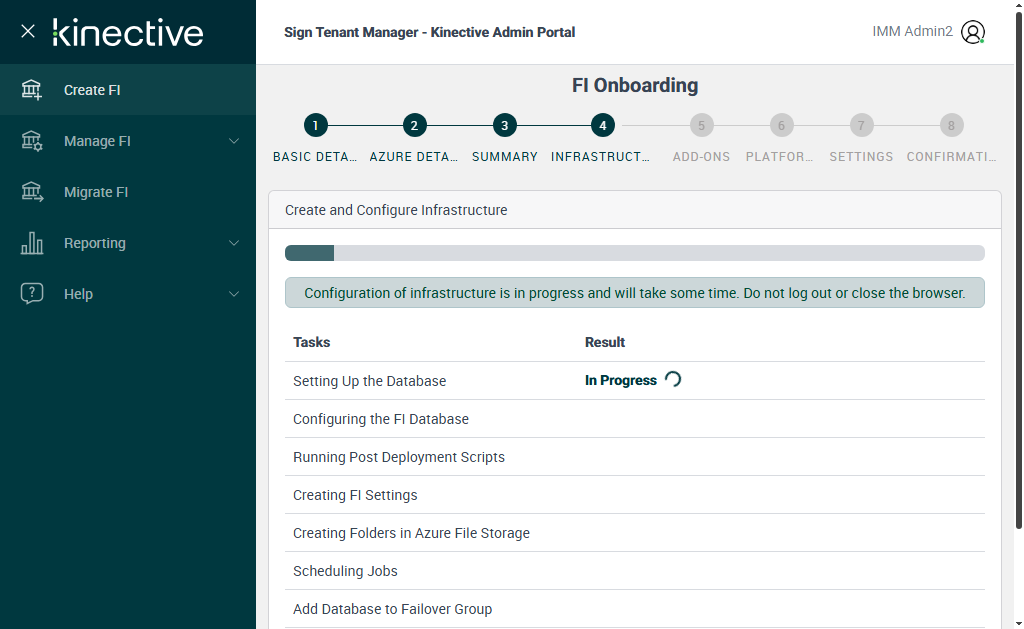Expand the Help chevron

(x=234, y=294)
